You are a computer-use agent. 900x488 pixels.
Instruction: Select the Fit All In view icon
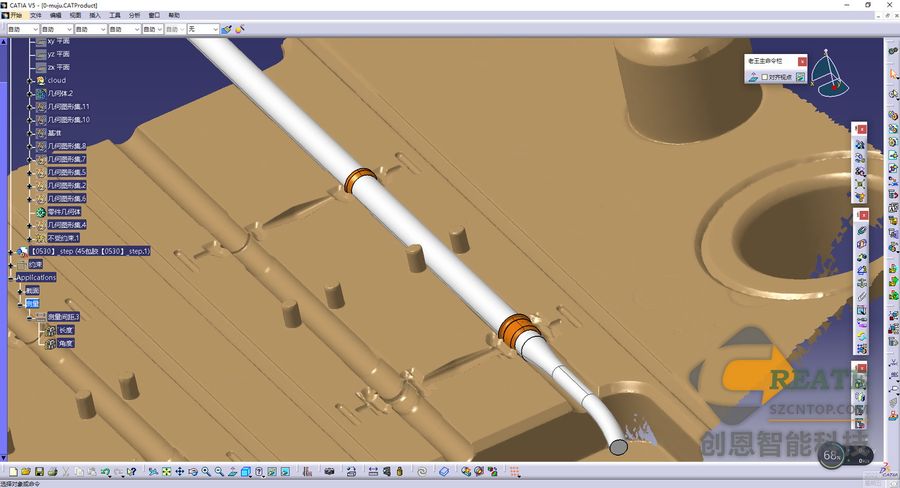click(166, 471)
